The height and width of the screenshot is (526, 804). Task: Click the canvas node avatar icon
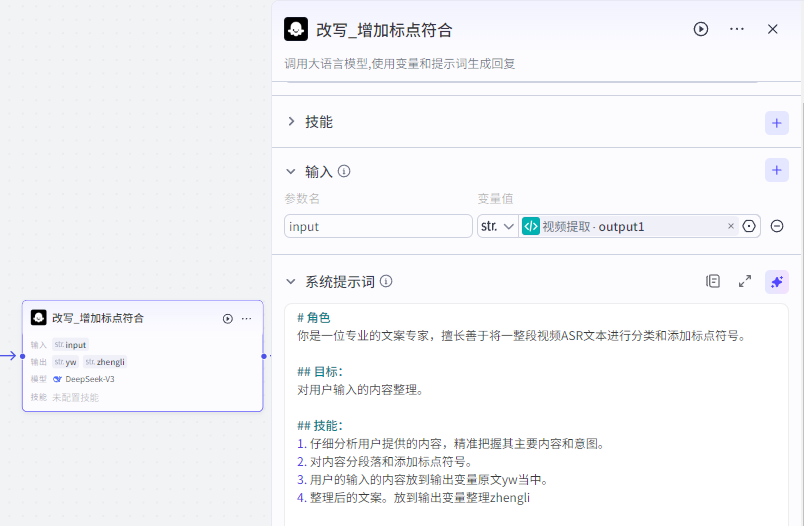coord(38,317)
